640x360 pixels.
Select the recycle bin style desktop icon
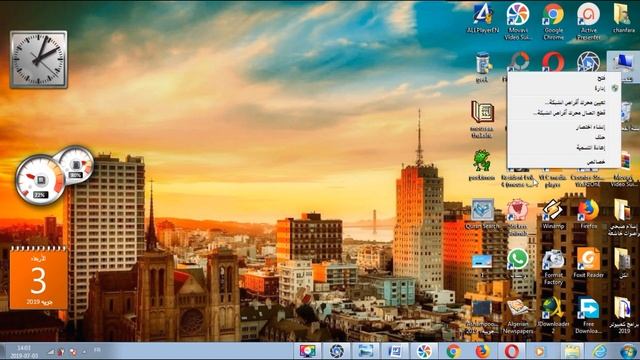[x=482, y=67]
